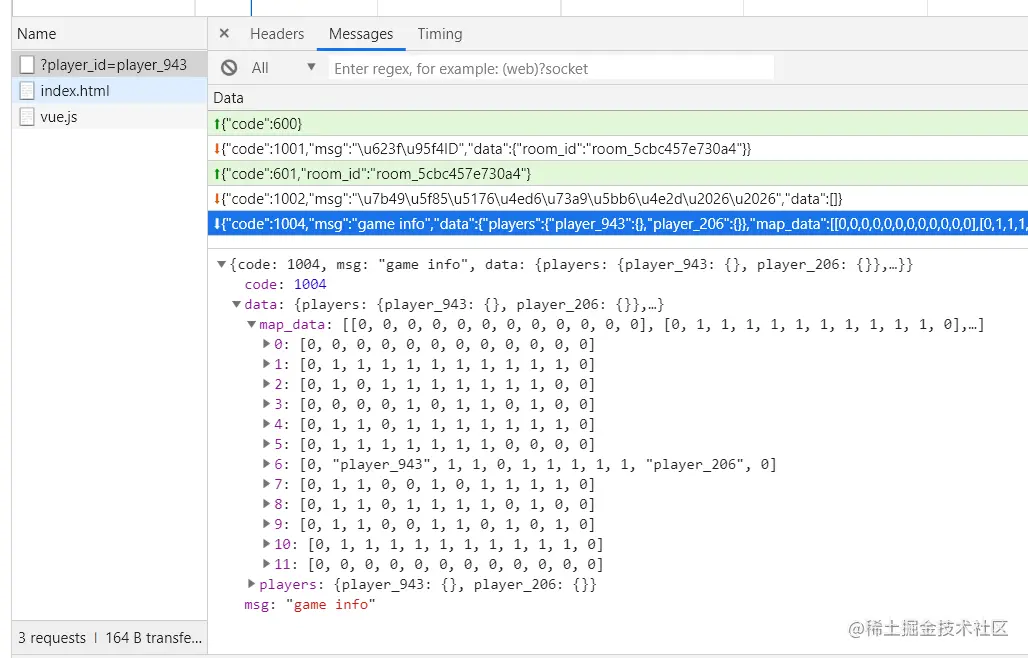Expand the players object node

click(252, 585)
